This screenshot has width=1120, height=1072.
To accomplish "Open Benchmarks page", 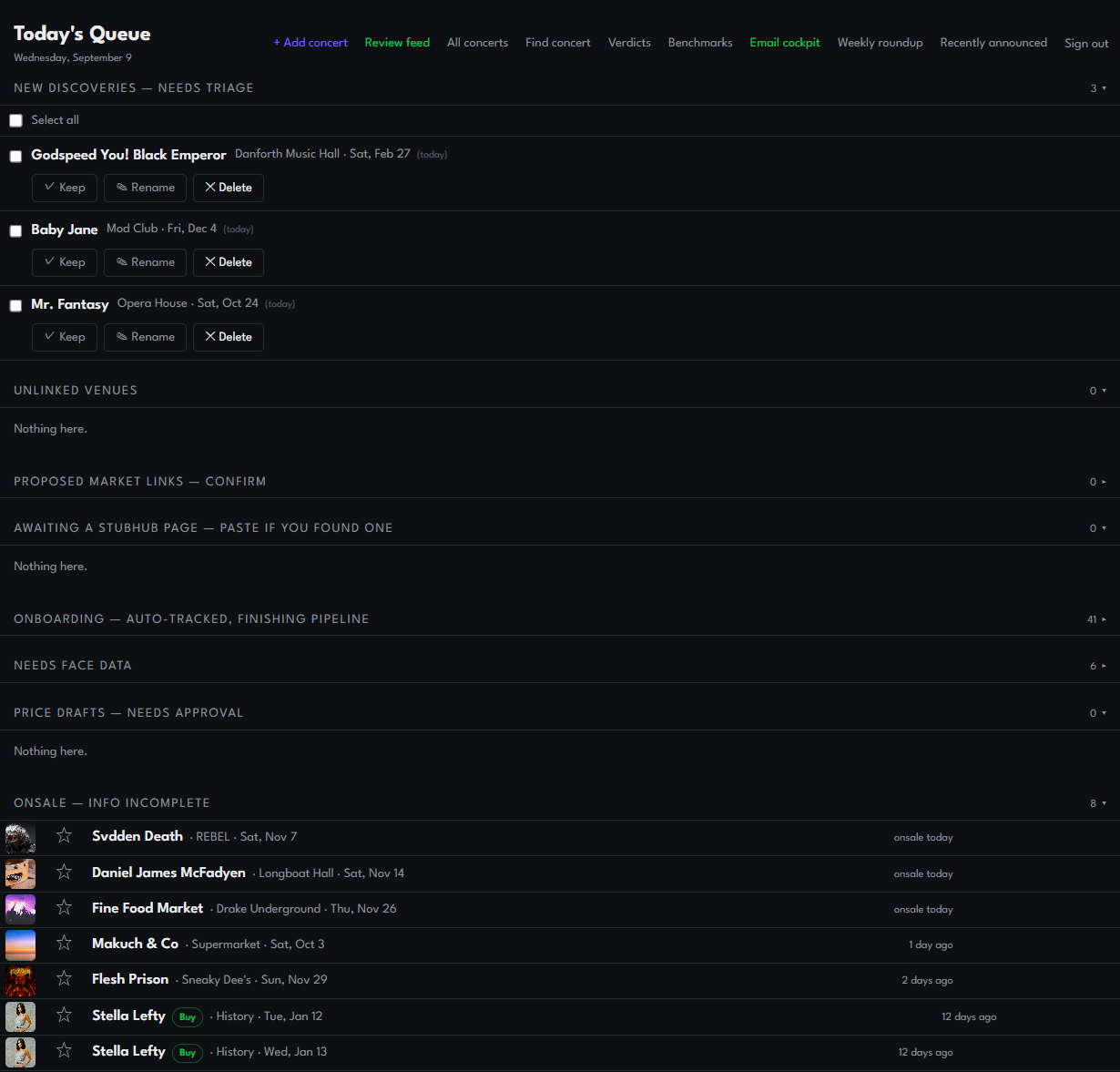I will (x=700, y=43).
